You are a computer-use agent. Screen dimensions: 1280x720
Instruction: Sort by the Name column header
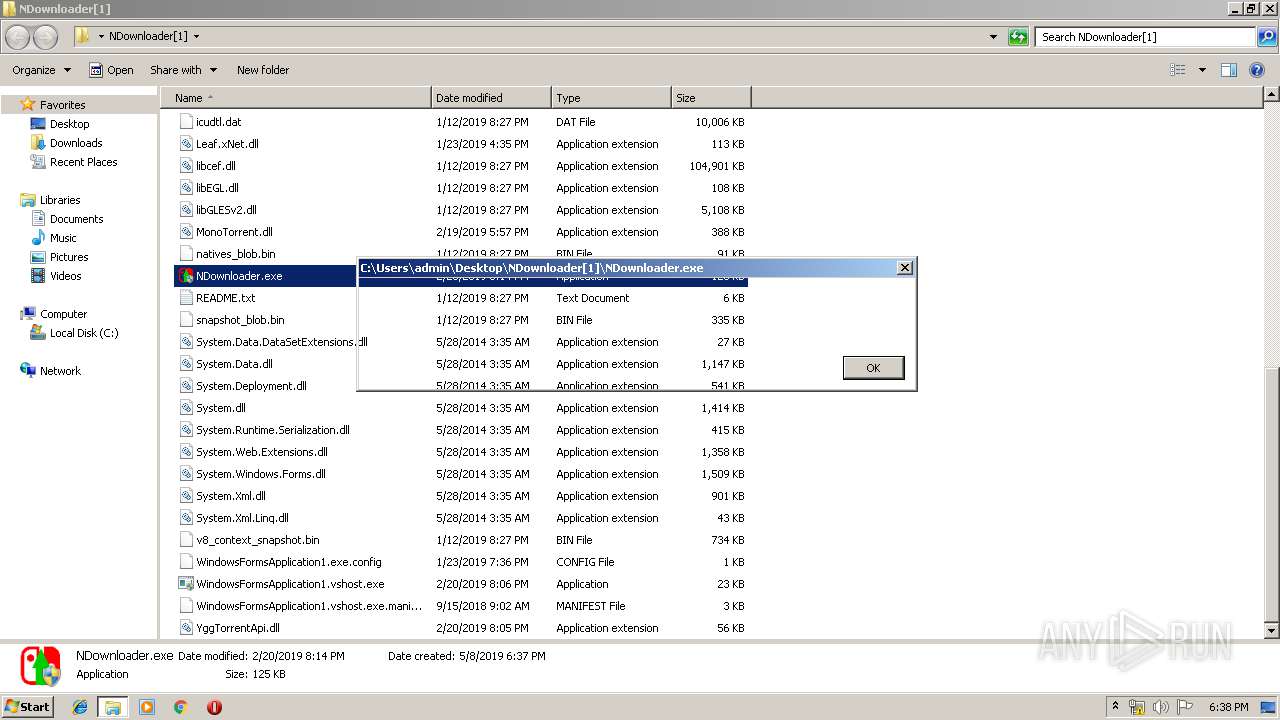click(x=296, y=98)
